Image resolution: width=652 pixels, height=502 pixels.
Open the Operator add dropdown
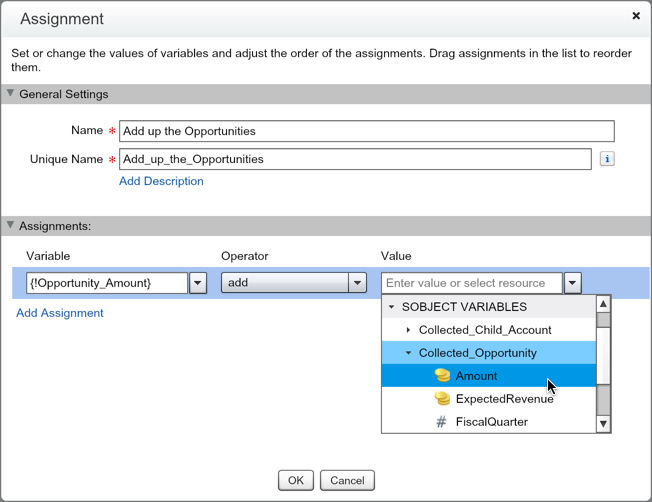(x=357, y=283)
